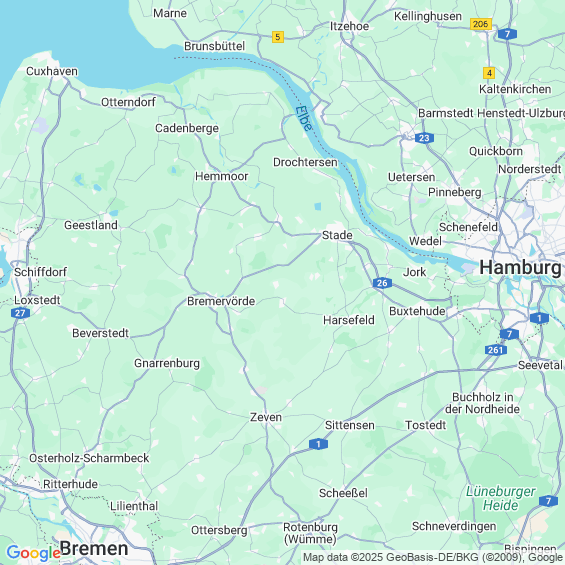This screenshot has width=565, height=565.
Task: Click the yellow B4 road shield
Action: (489, 73)
